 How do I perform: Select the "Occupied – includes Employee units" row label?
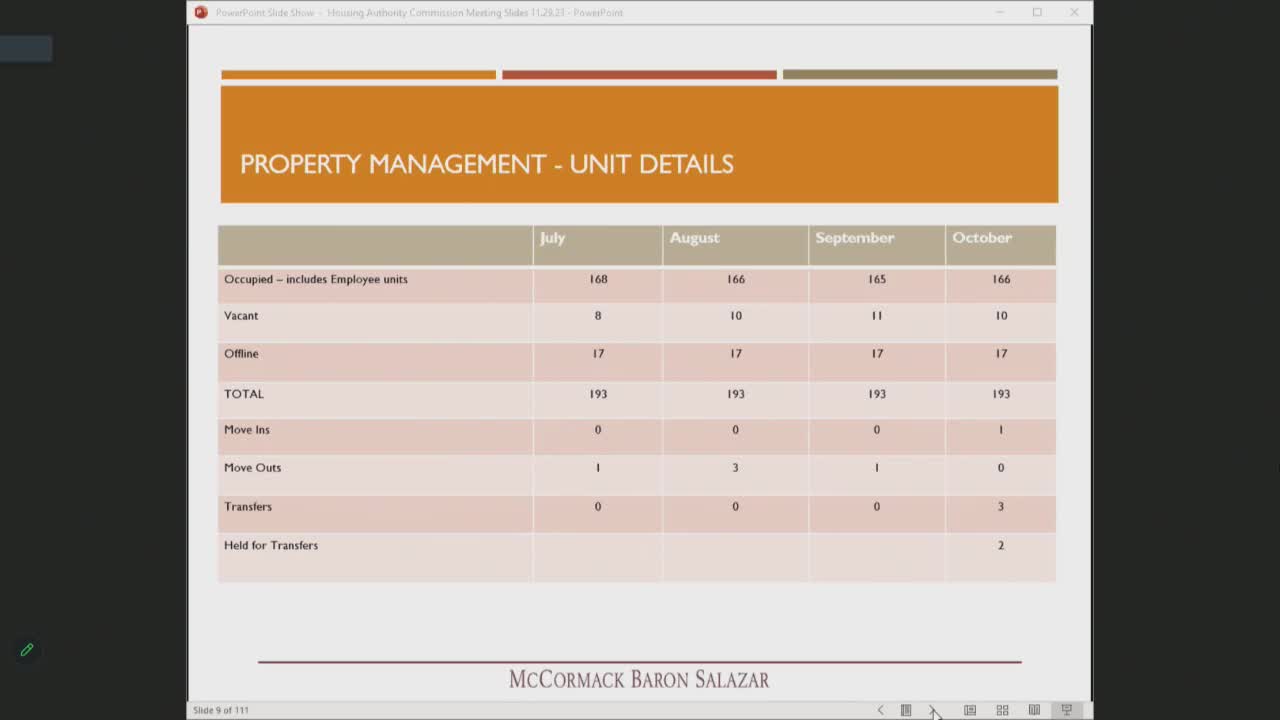[x=316, y=279]
